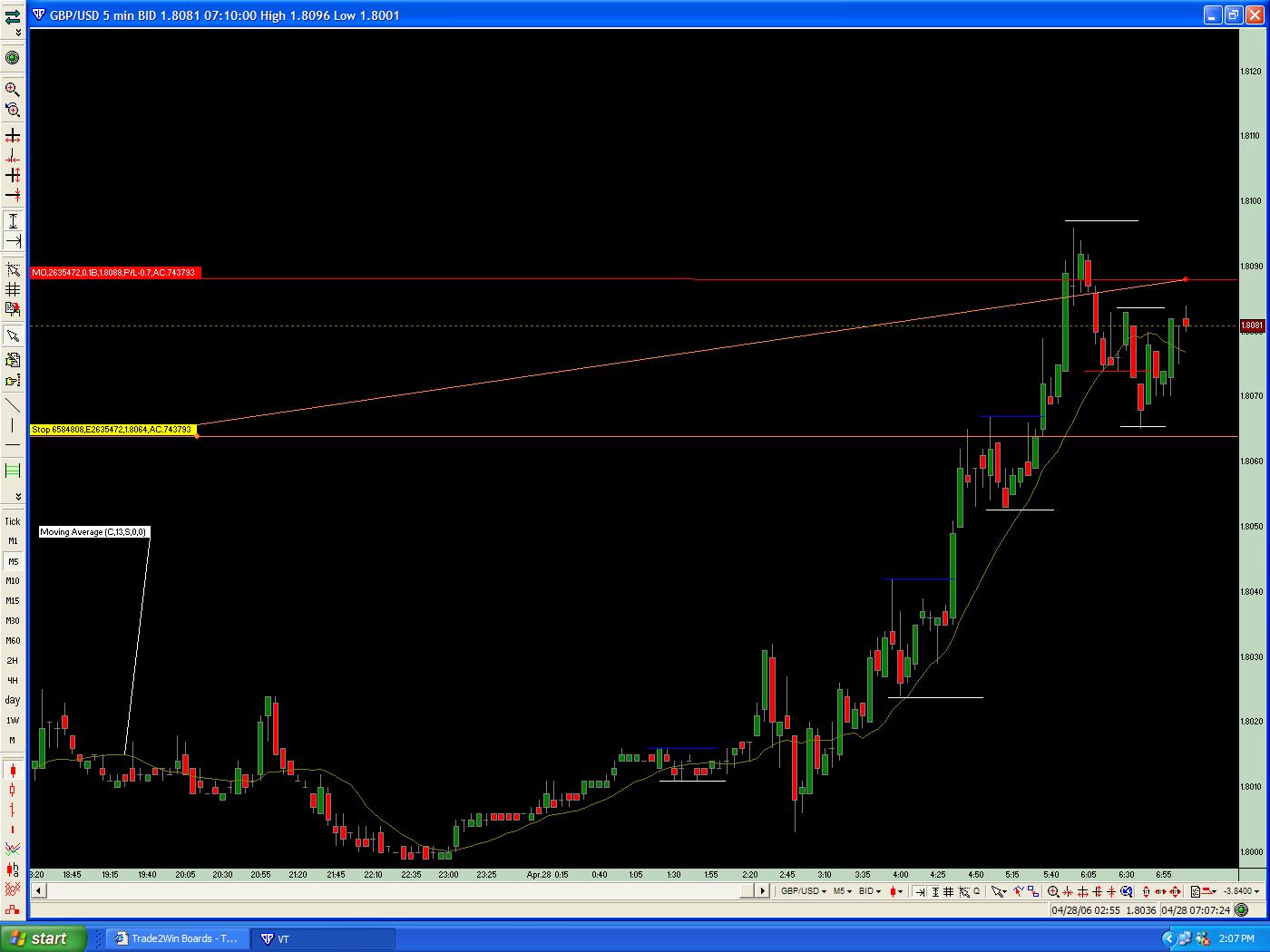Open the BID price type dropdown
Image resolution: width=1270 pixels, height=952 pixels.
[870, 891]
